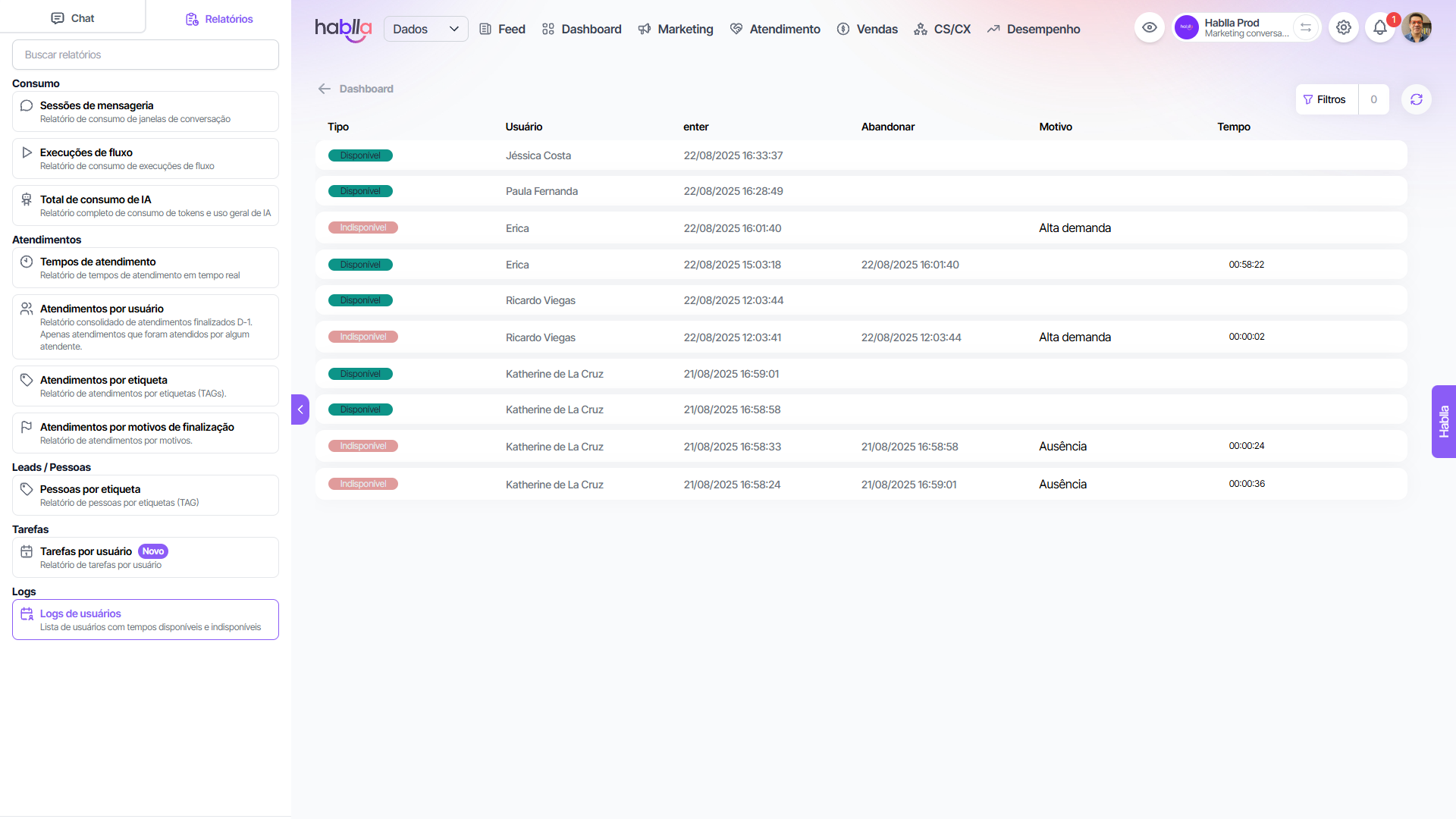This screenshot has height=819, width=1456.
Task: Click the workspace switch arrows icon
Action: pyautogui.click(x=1306, y=28)
